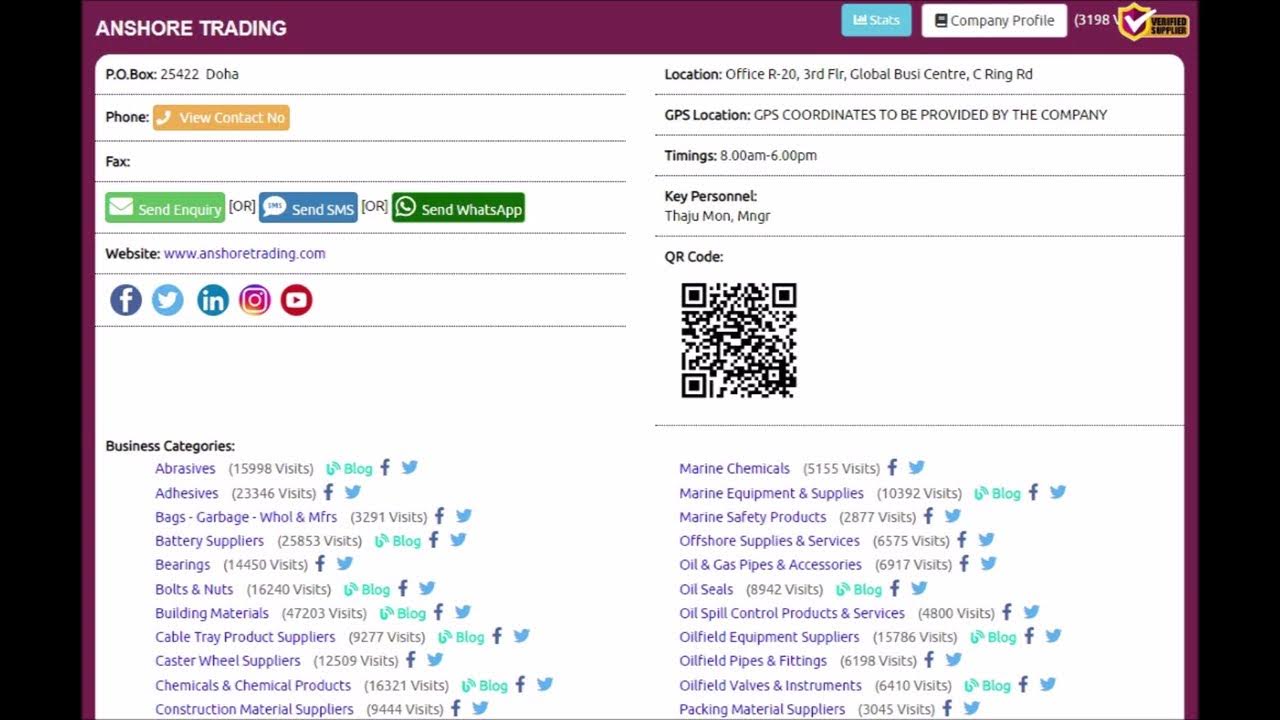Click the Send Enquiry button

[165, 208]
